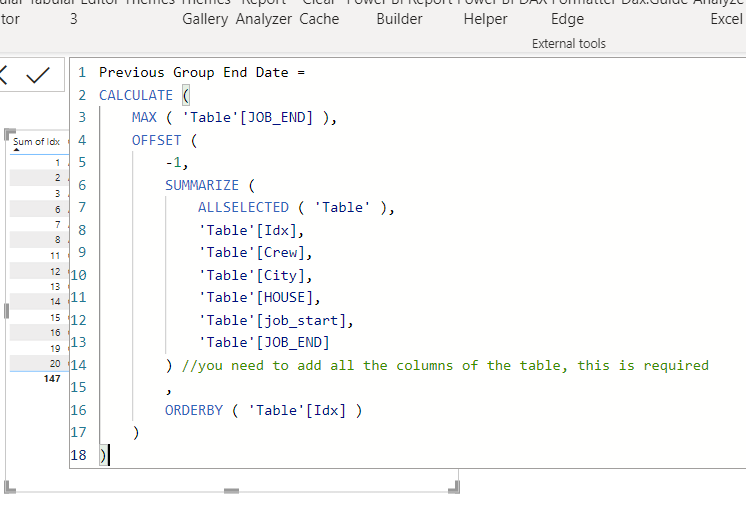Image resolution: width=746 pixels, height=510 pixels.
Task: Select the row with Idx 6
Action: coord(39,209)
